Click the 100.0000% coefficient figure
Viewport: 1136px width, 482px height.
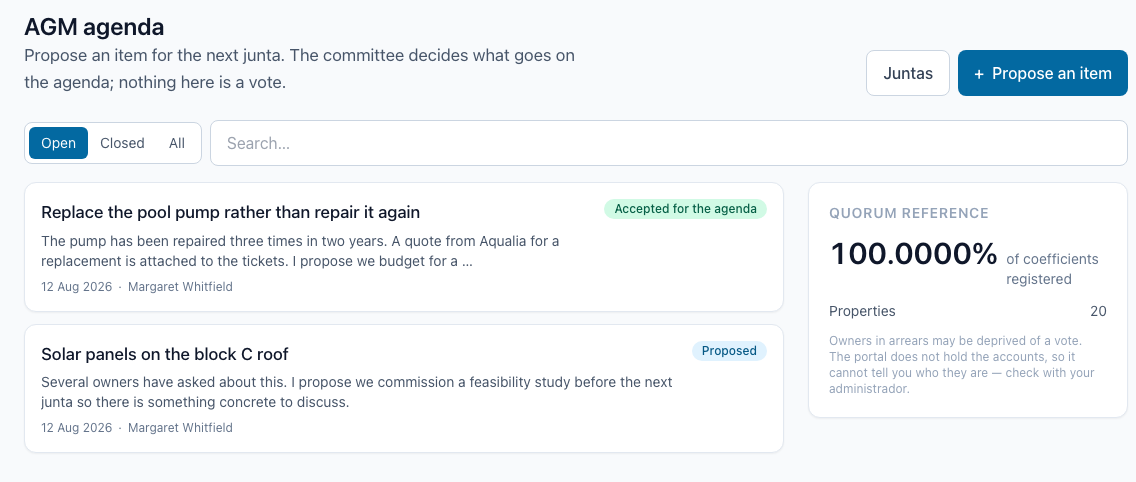point(914,254)
